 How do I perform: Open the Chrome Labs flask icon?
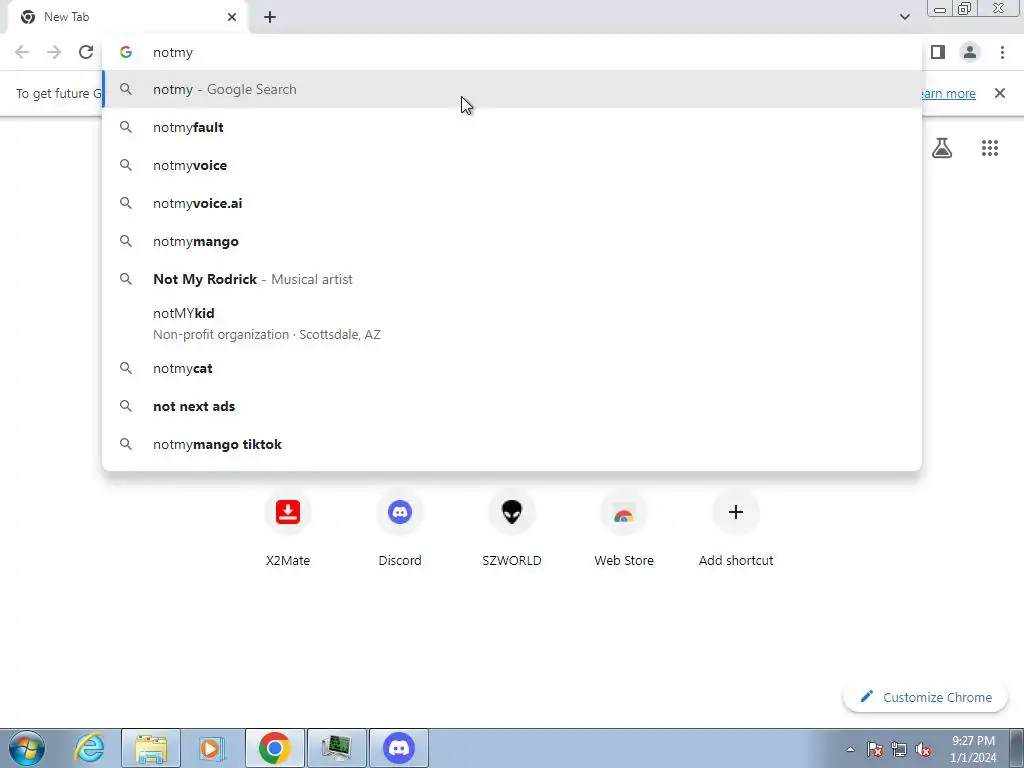942,148
